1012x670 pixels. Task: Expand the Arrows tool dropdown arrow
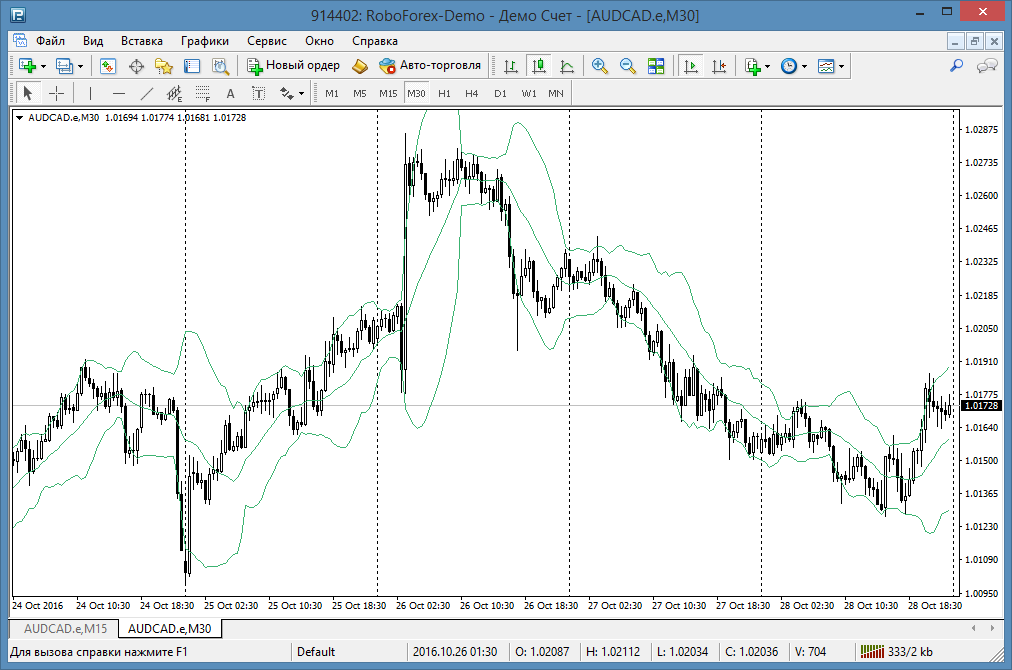301,94
